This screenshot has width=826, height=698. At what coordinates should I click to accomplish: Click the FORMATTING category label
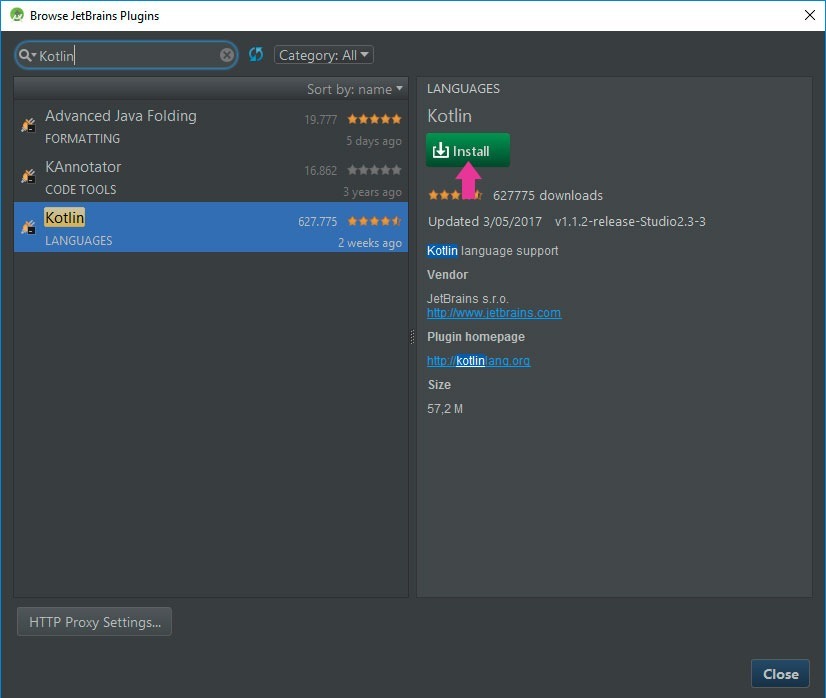(83, 139)
